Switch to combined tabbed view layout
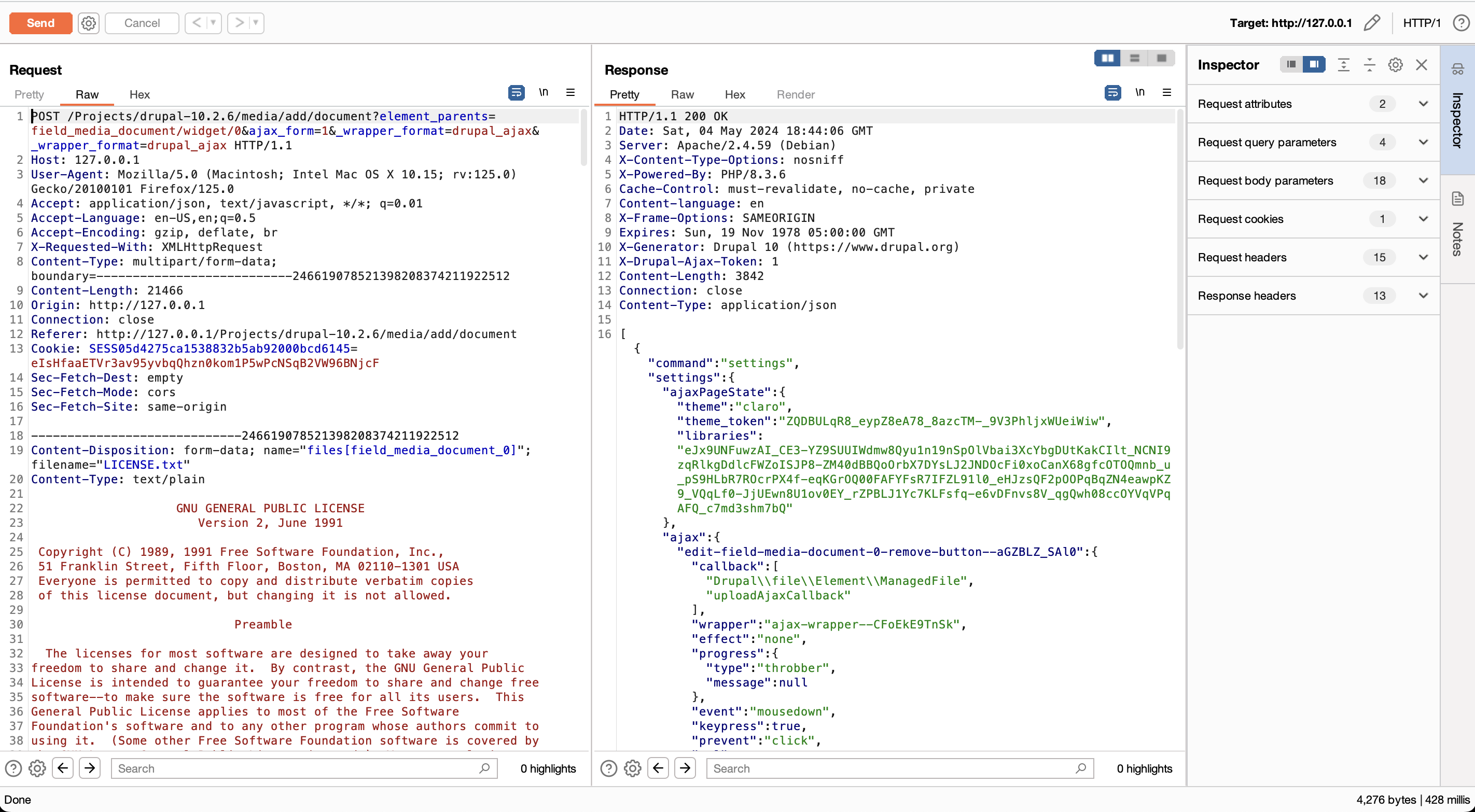Screen dimensions: 1475x812 click(x=1161, y=58)
